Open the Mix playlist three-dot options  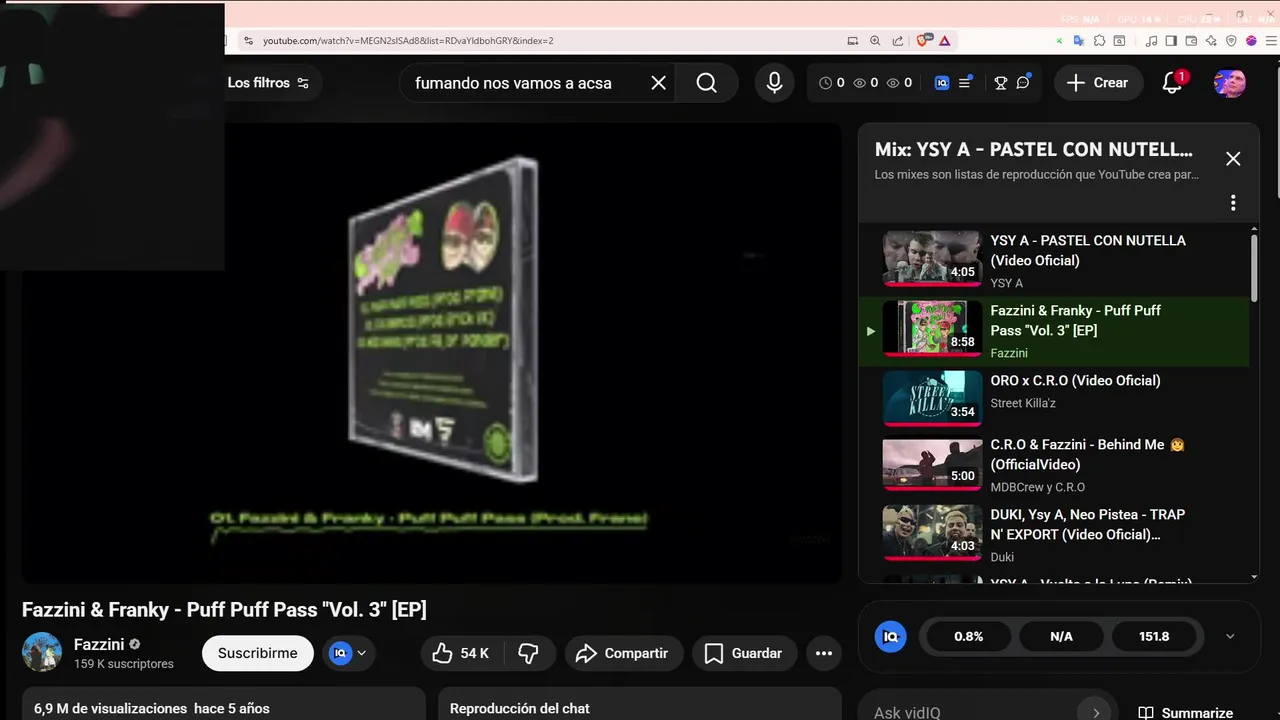click(x=1233, y=203)
